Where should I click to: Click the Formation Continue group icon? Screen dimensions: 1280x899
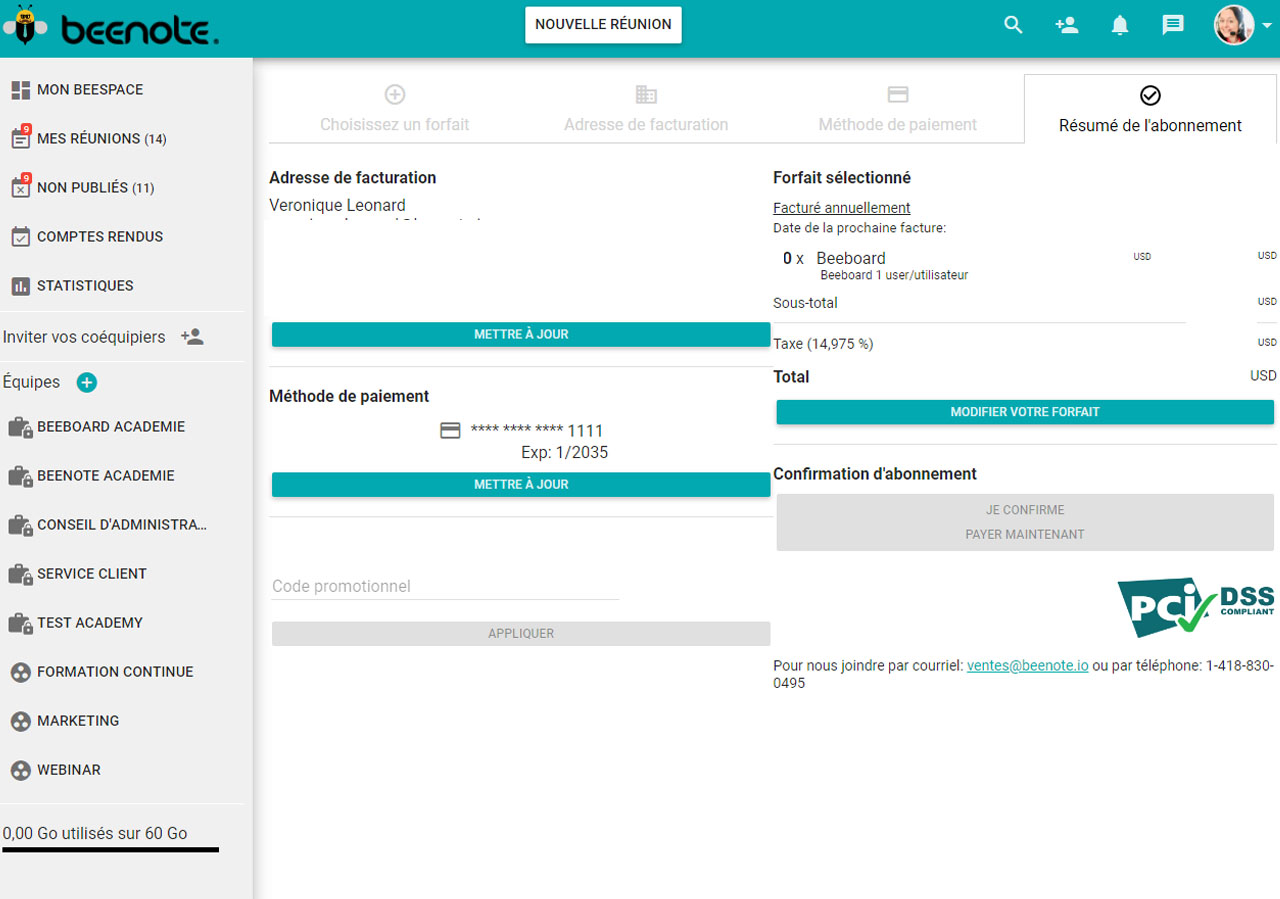(20, 672)
